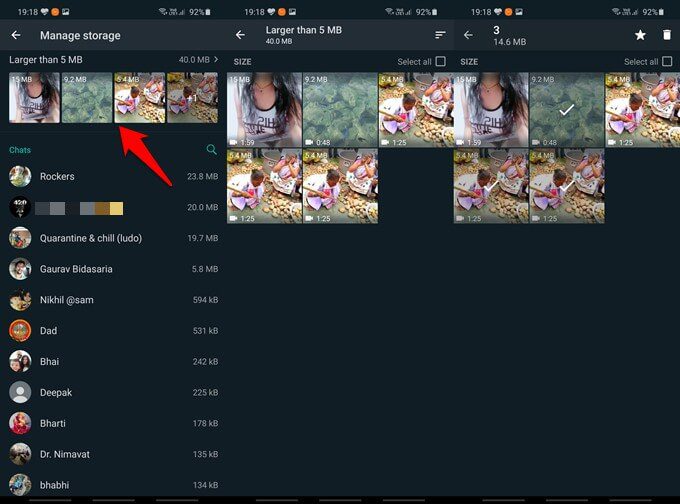Select 9.2 MB 0:48 video in middle screen

[x=340, y=110]
